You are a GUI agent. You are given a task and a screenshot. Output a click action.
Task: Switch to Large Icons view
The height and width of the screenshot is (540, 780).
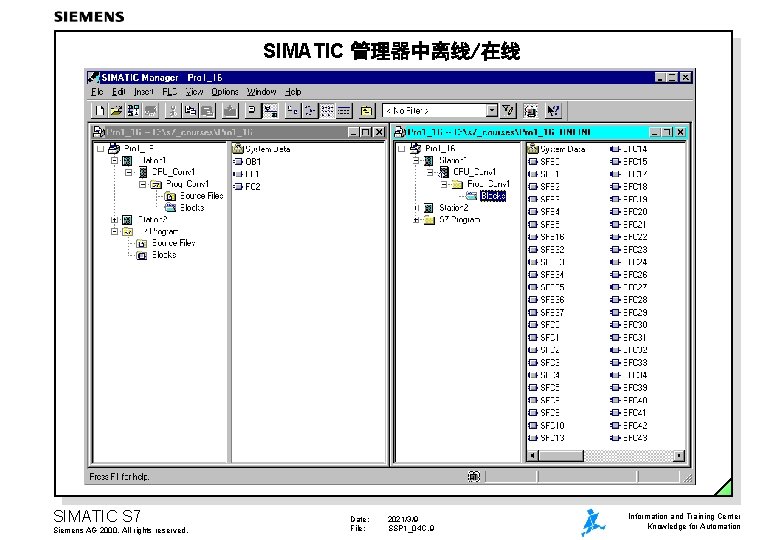point(292,110)
